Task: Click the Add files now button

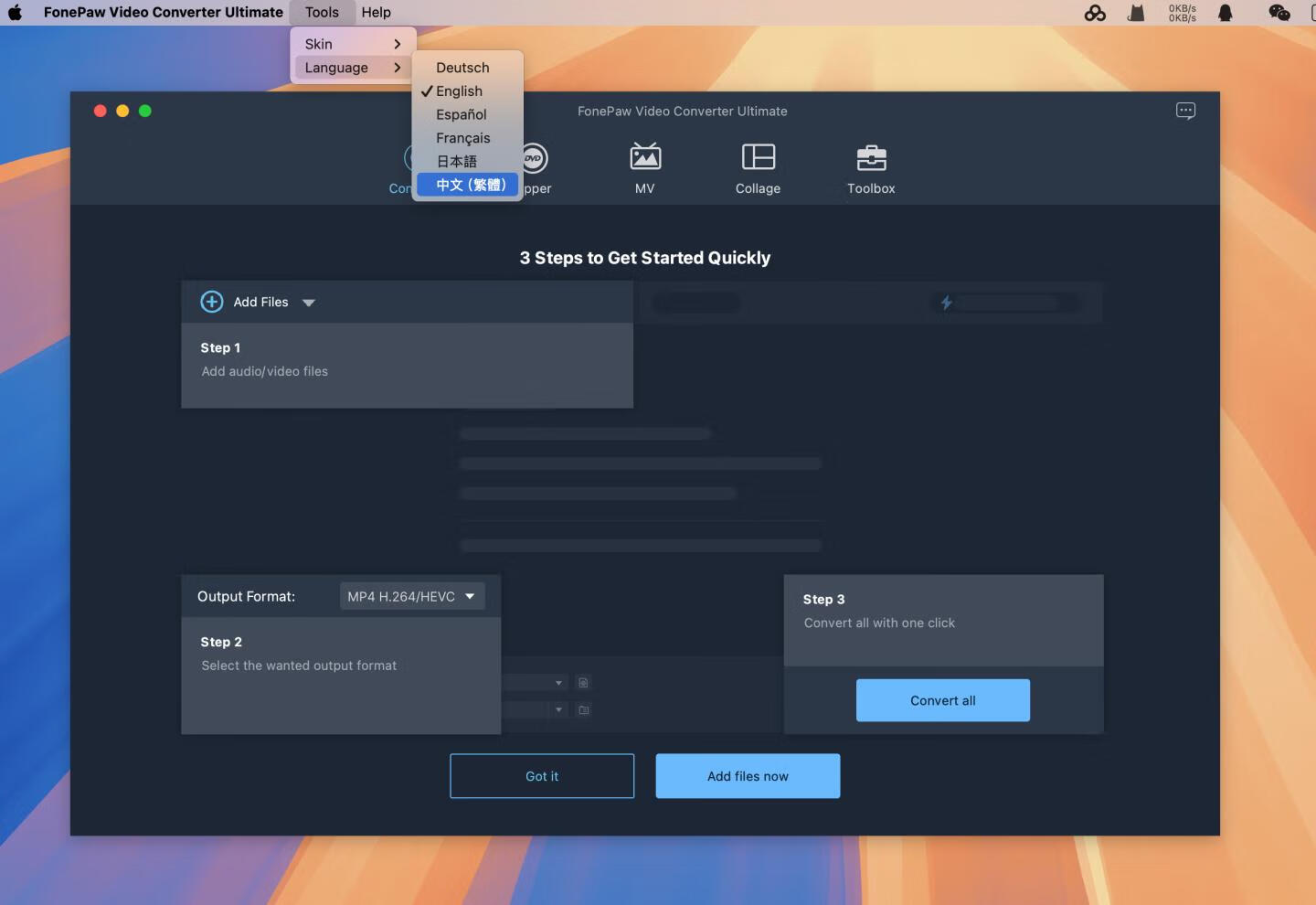Action: [748, 776]
